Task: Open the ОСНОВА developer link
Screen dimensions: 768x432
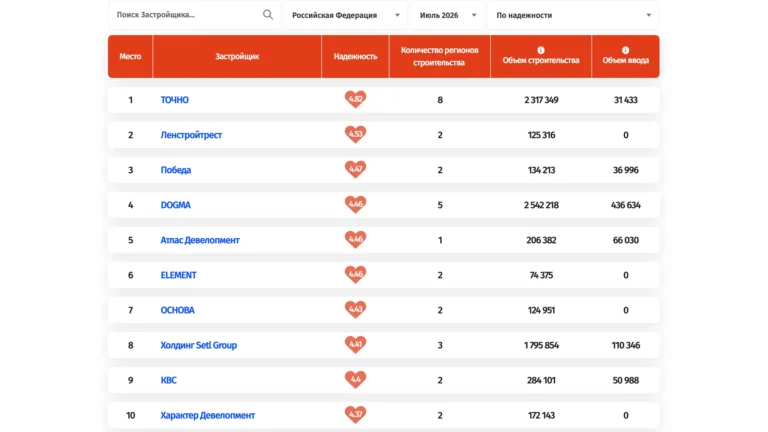Action: click(177, 310)
